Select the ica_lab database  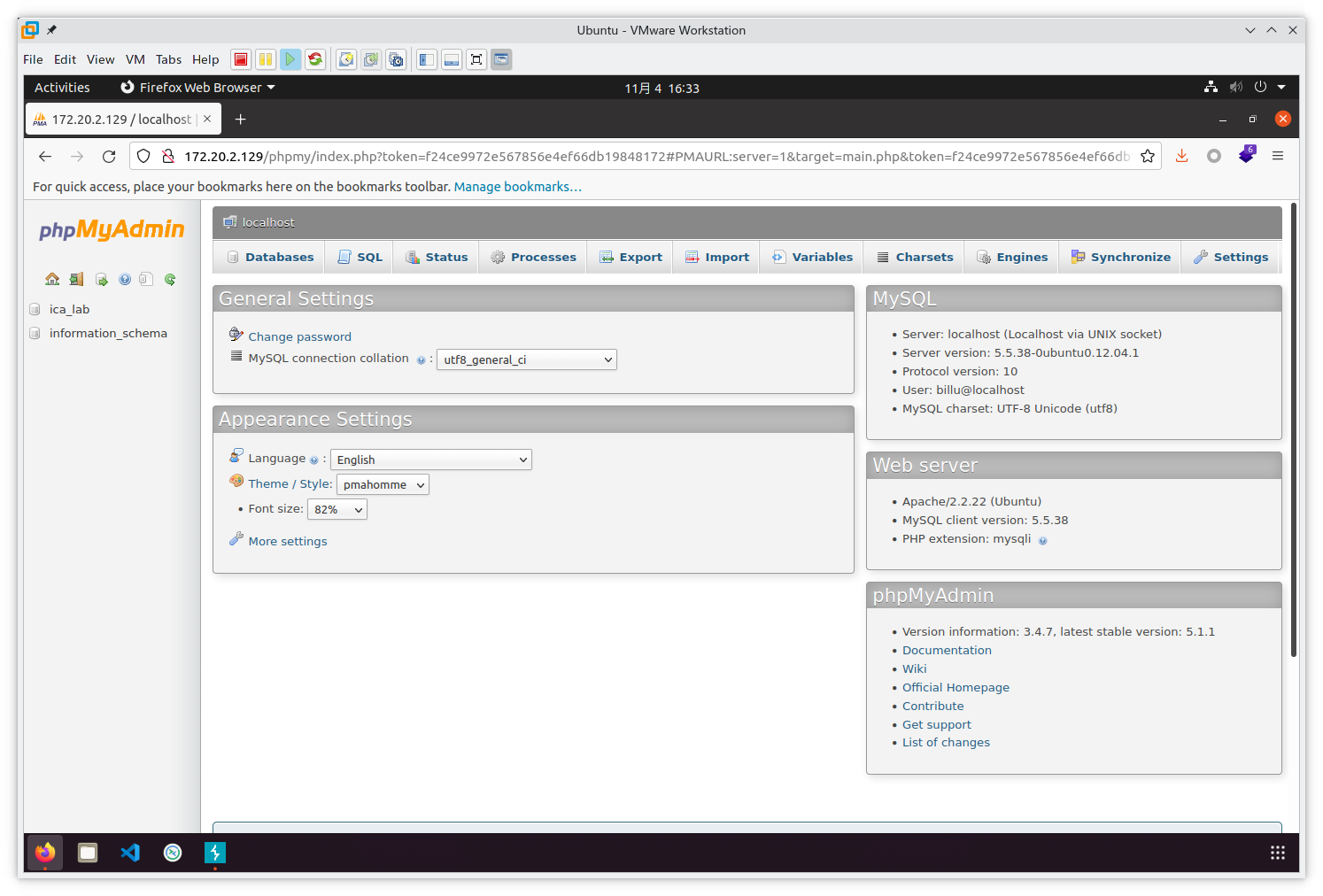(x=69, y=309)
